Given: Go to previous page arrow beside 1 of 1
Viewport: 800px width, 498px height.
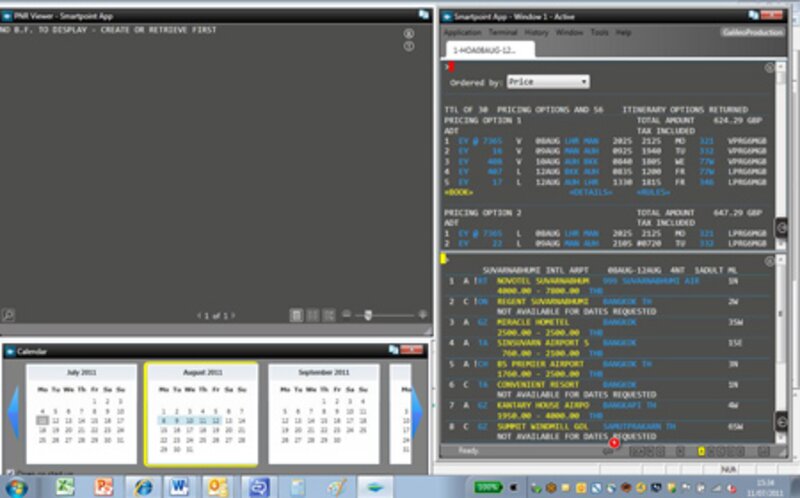Looking at the screenshot, I should 199,316.
